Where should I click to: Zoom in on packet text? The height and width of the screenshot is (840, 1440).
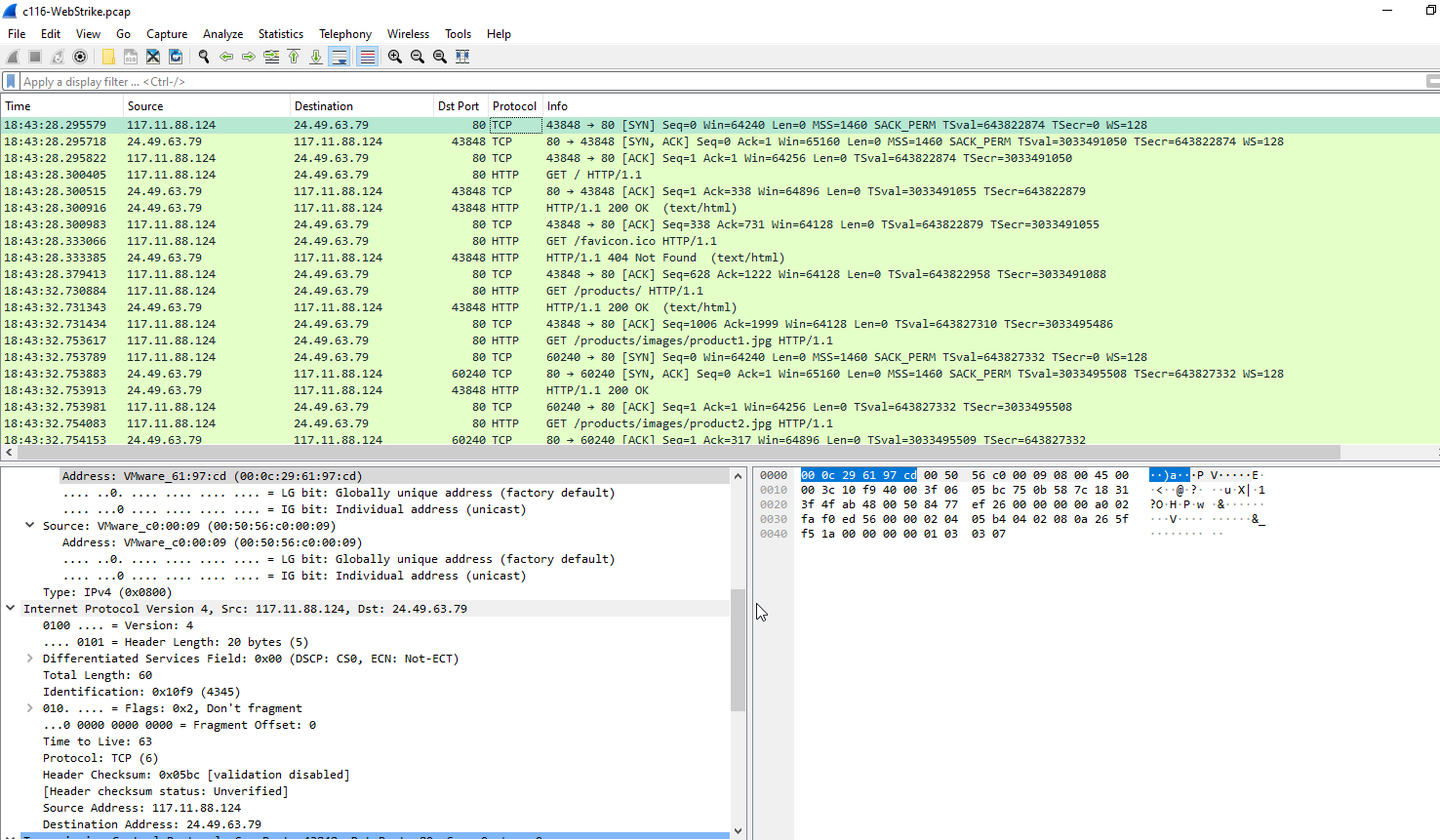pos(394,57)
